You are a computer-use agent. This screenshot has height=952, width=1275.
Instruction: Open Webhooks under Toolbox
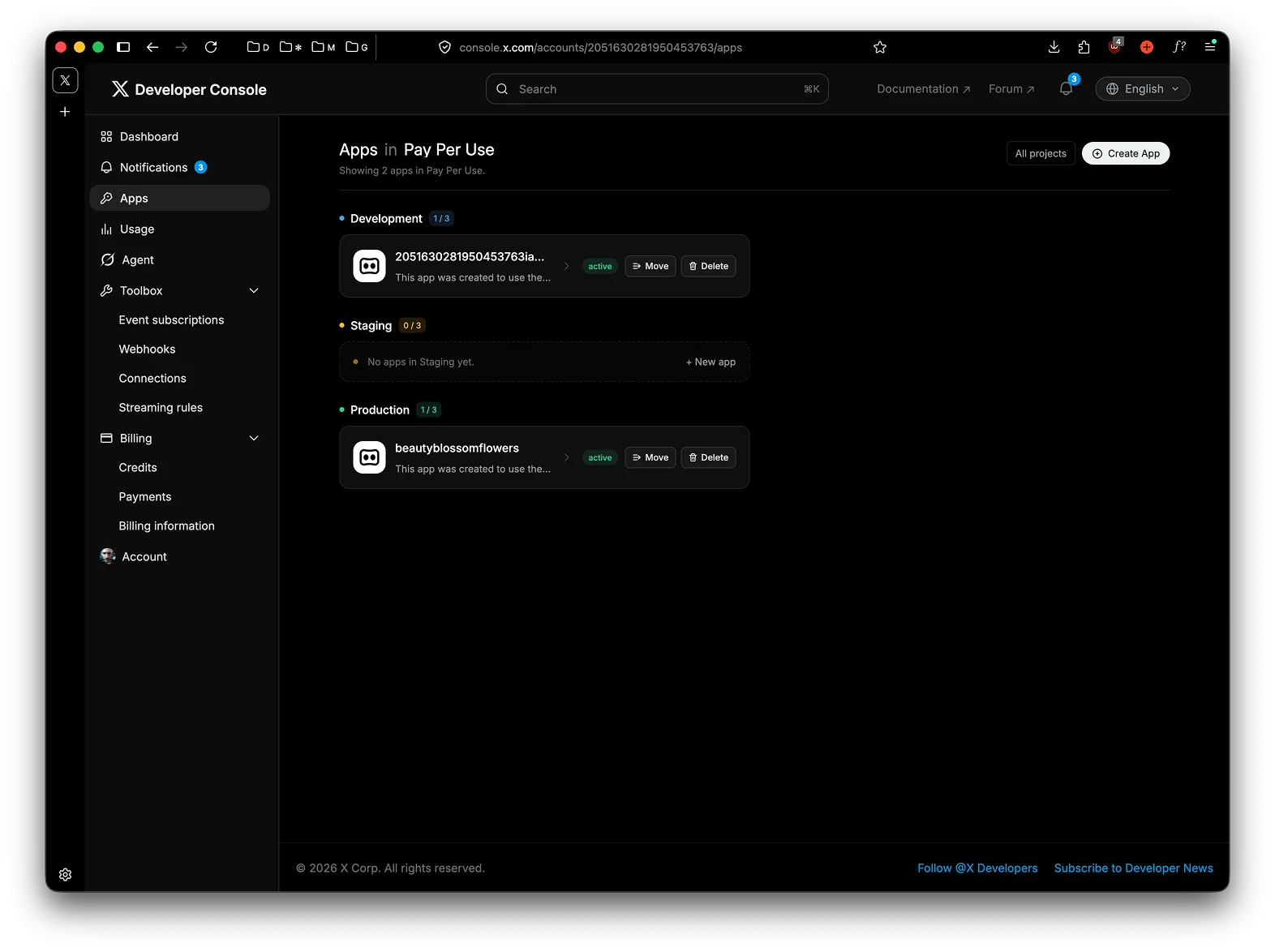(x=147, y=349)
